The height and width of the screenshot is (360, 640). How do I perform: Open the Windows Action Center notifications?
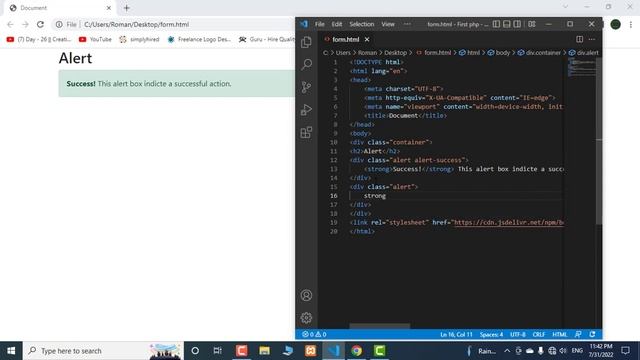click(x=626, y=351)
